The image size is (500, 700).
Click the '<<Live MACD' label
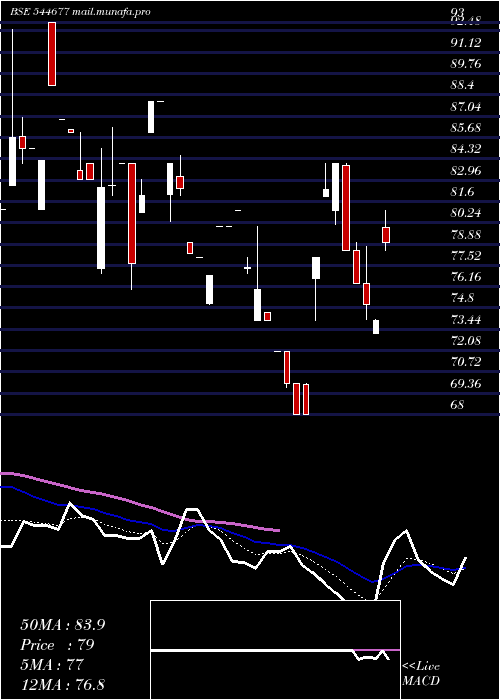421,674
